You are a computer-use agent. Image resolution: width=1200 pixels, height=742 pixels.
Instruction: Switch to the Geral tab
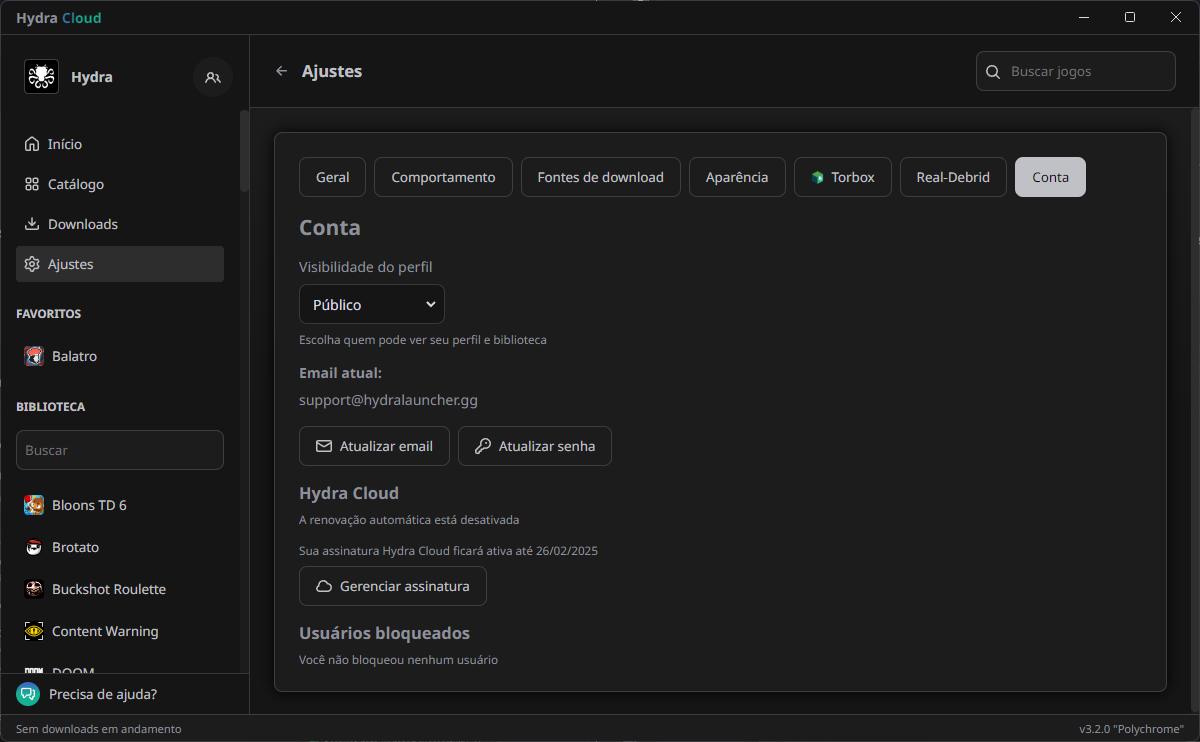[332, 177]
